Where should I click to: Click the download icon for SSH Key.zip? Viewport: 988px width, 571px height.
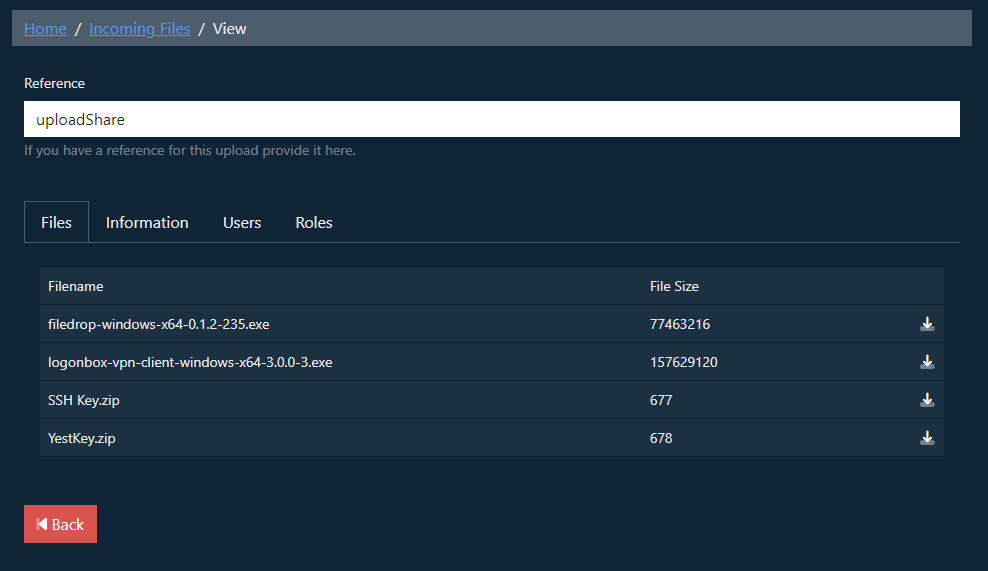[927, 400]
